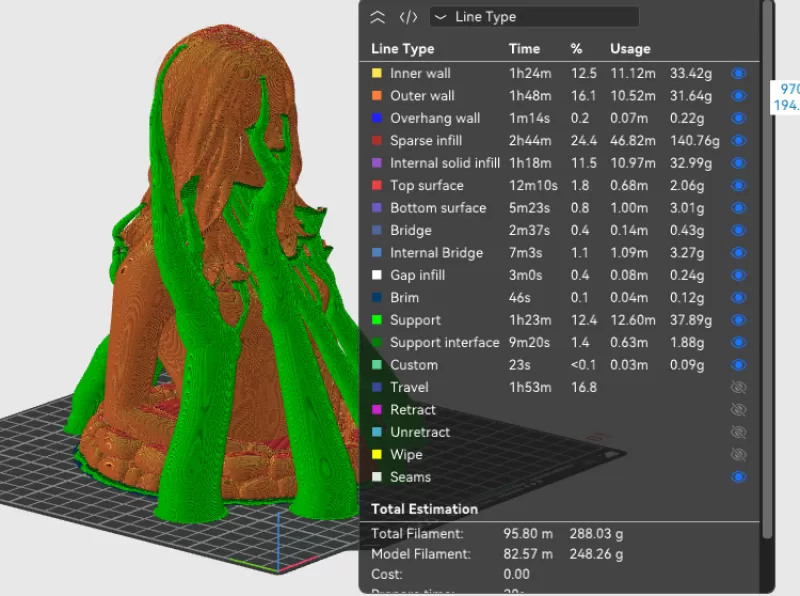Show Wipe moves using the eye toggle
Image resolution: width=800 pixels, height=596 pixels.
coord(738,454)
